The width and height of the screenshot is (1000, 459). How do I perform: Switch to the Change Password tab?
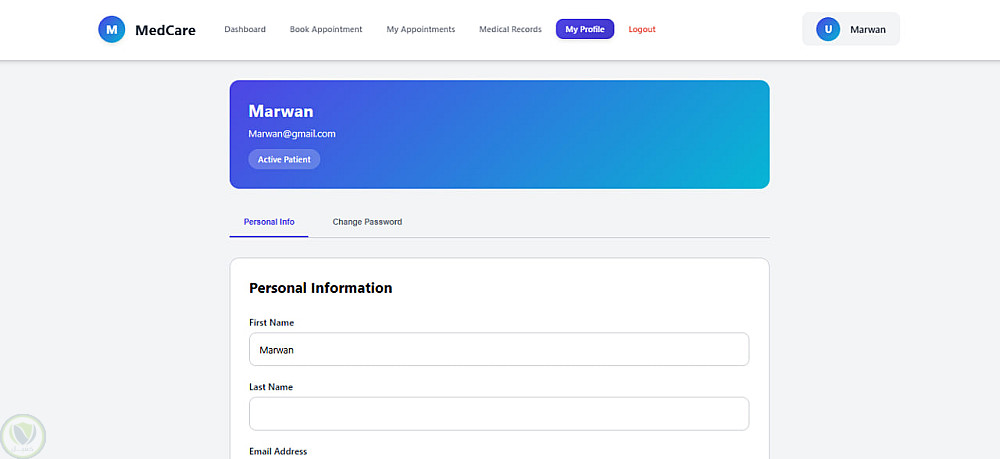367,222
